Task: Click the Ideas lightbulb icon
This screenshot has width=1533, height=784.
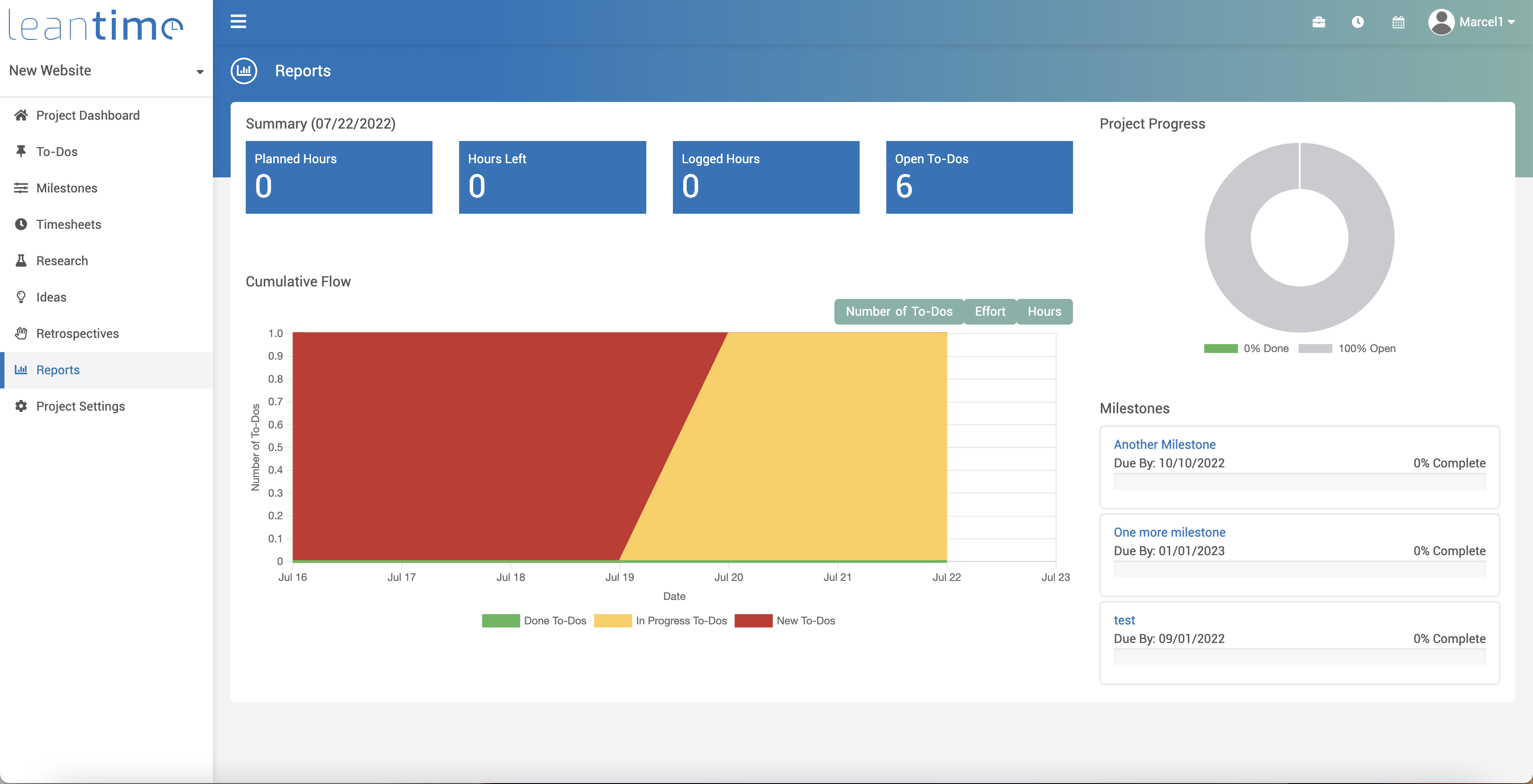Action: tap(21, 297)
